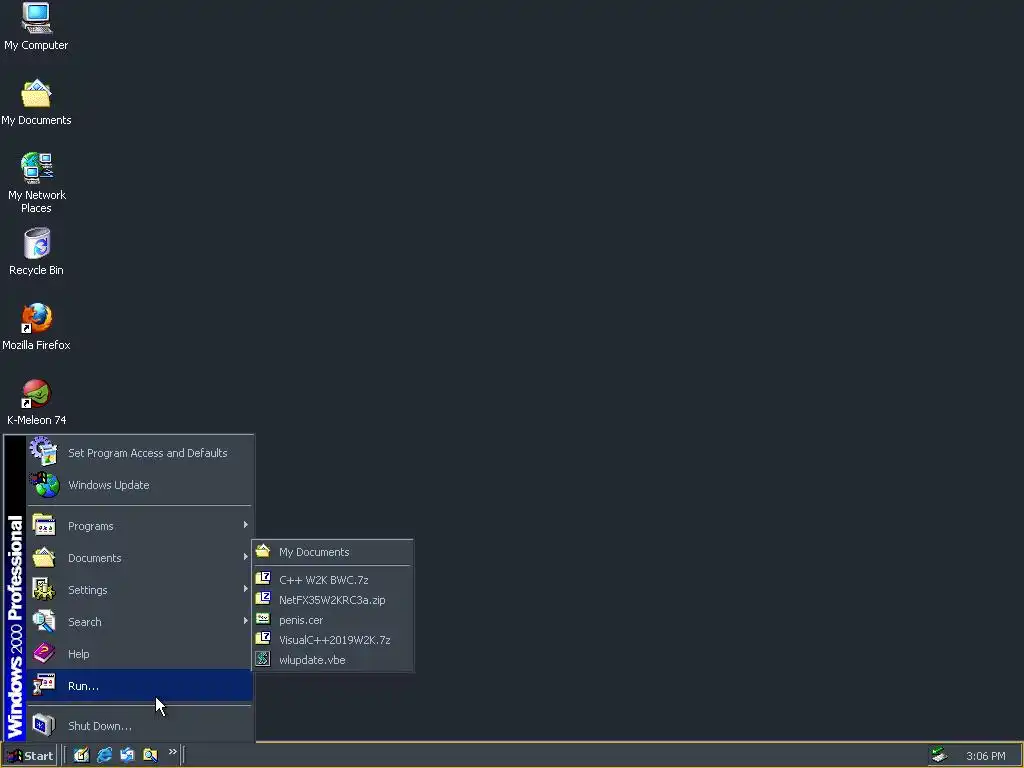This screenshot has height=768, width=1024.
Task: Open the My Computer desktop icon
Action: (x=36, y=27)
